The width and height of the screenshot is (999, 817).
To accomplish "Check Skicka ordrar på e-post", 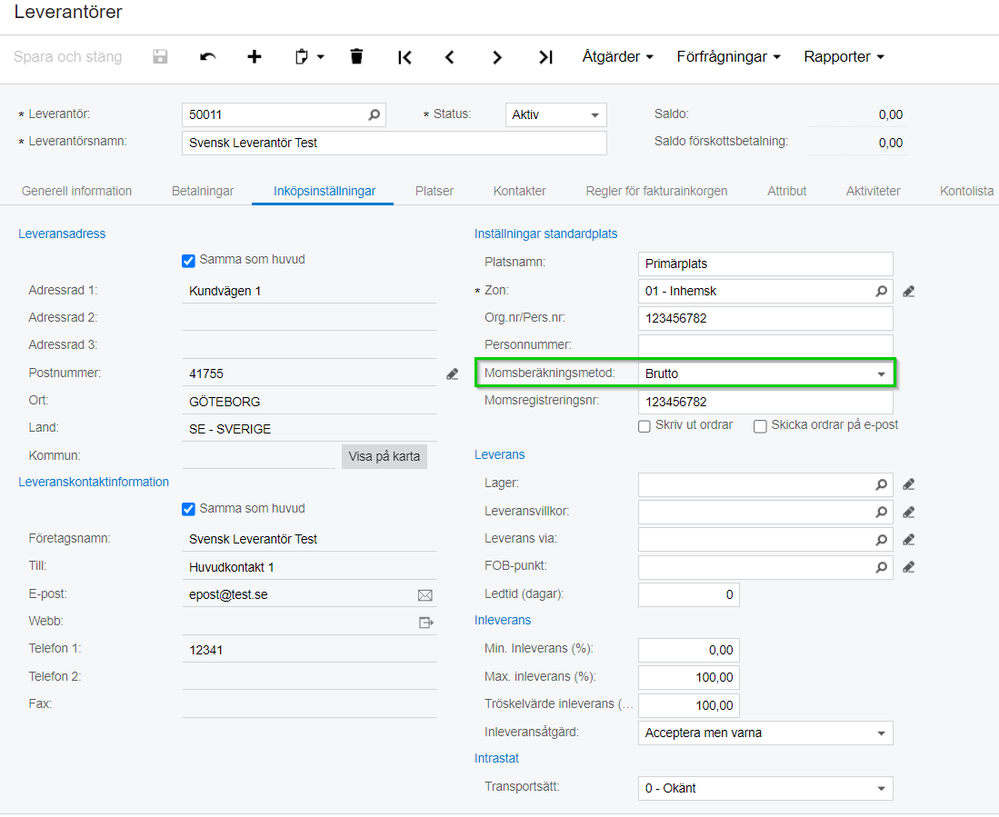I will coord(760,426).
